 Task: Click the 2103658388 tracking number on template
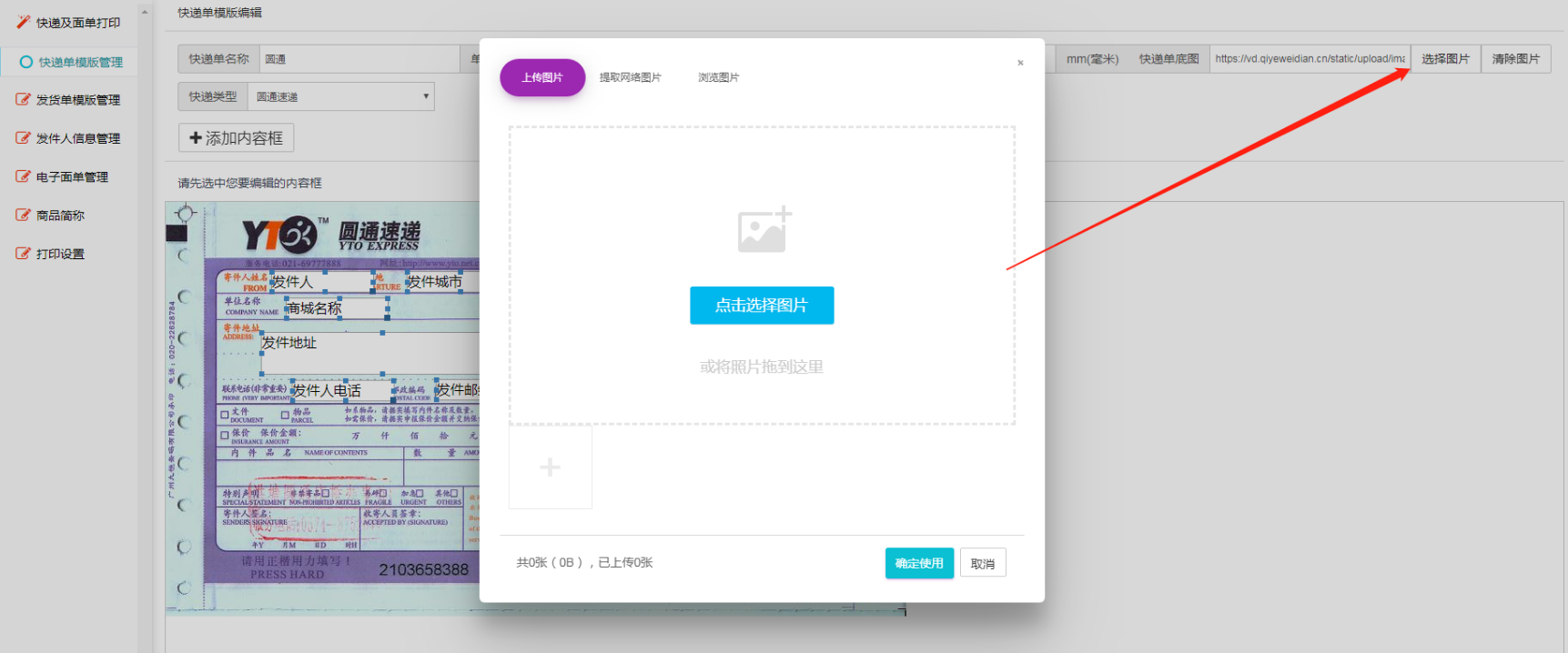[424, 570]
